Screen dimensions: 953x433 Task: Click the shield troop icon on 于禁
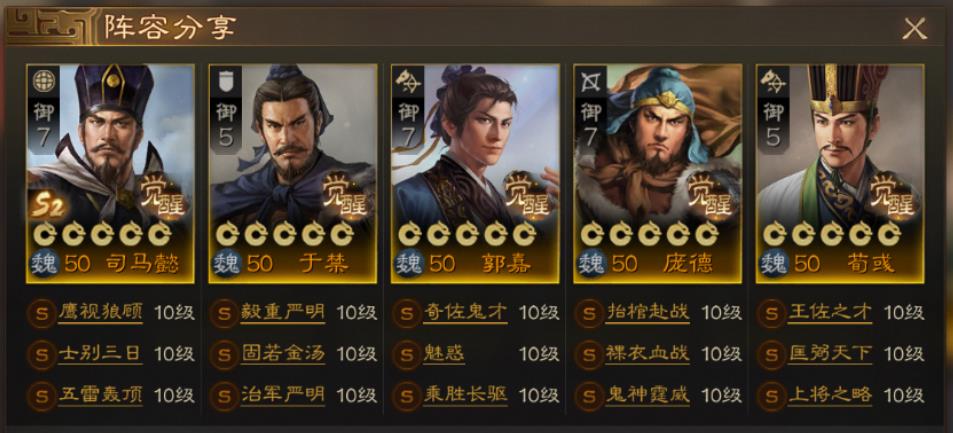pos(225,80)
